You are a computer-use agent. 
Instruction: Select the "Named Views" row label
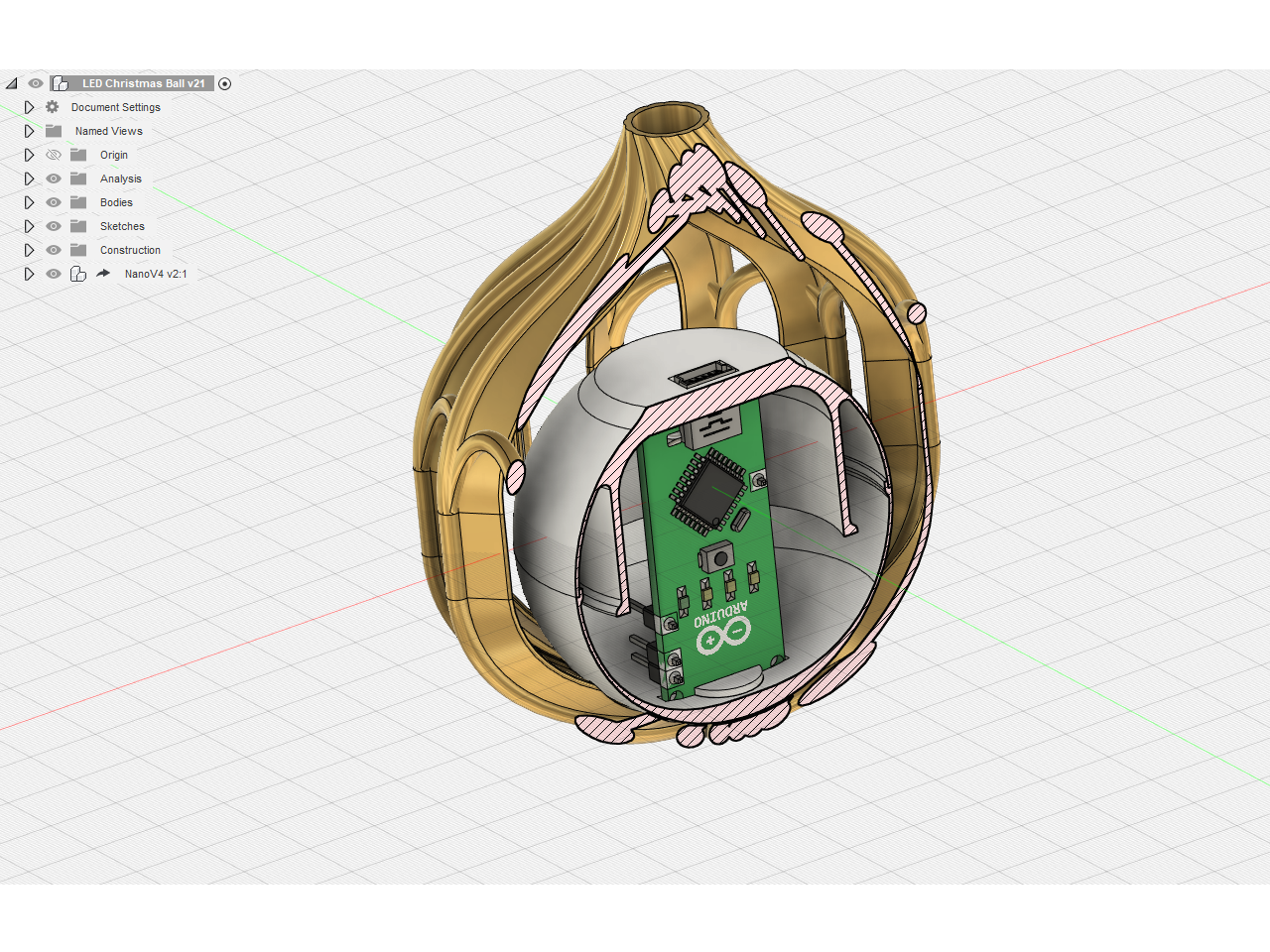pos(109,131)
